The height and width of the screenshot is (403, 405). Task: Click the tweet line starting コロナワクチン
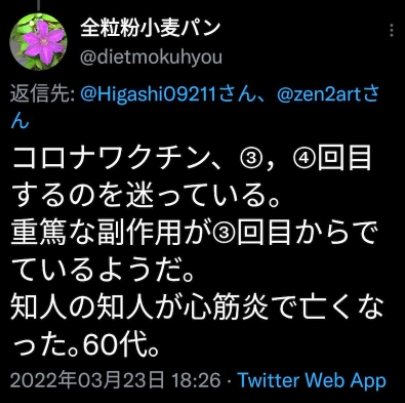coord(192,158)
